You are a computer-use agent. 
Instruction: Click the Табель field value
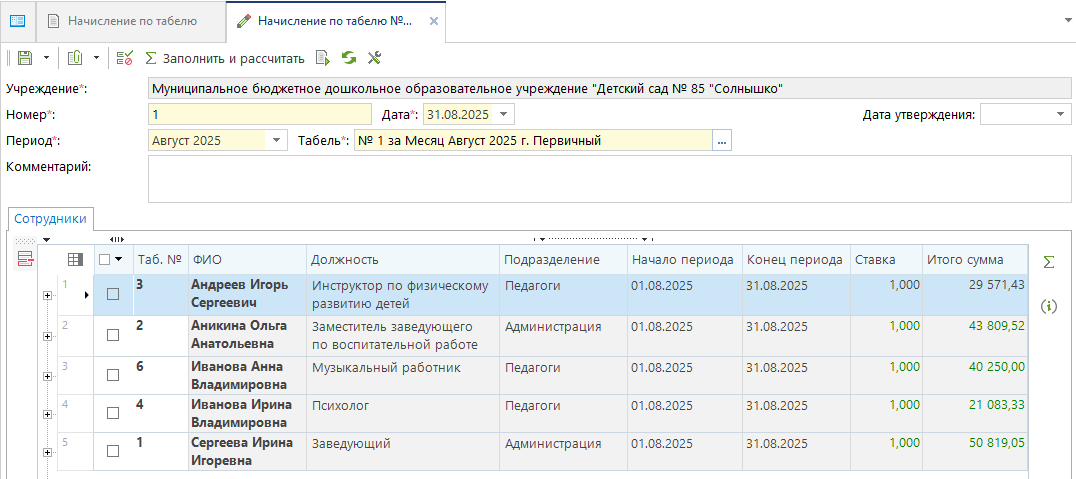click(533, 141)
